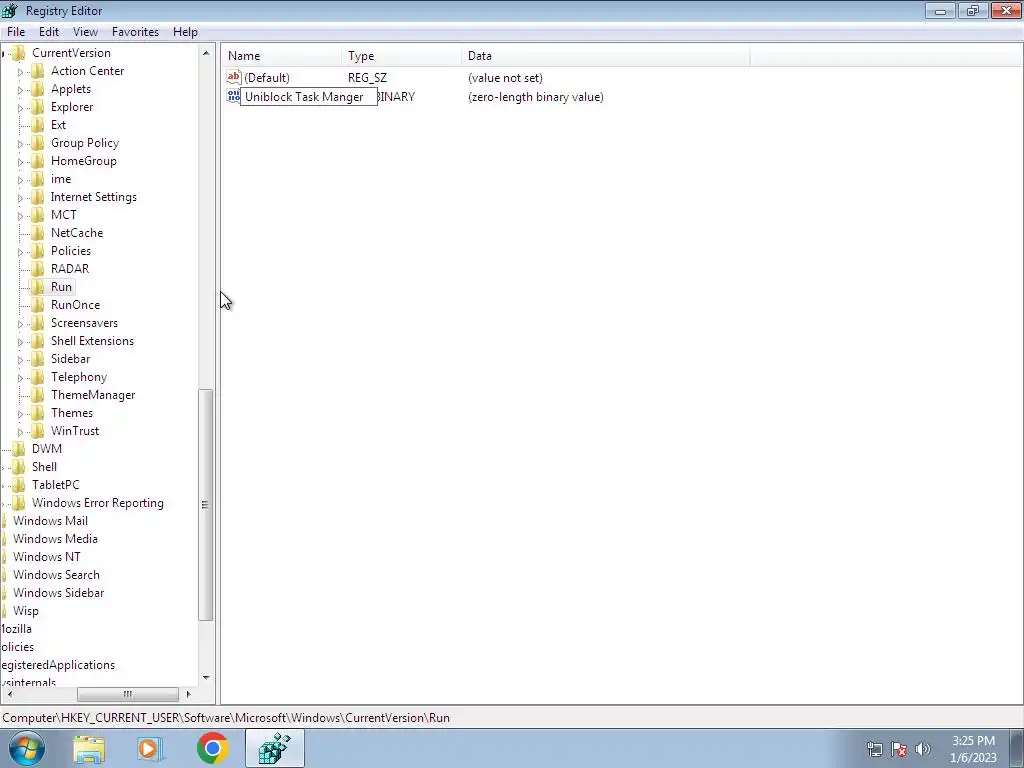Click the Sidebar folder icon
Screen dimensions: 1024x768
pyautogui.click(x=38, y=359)
